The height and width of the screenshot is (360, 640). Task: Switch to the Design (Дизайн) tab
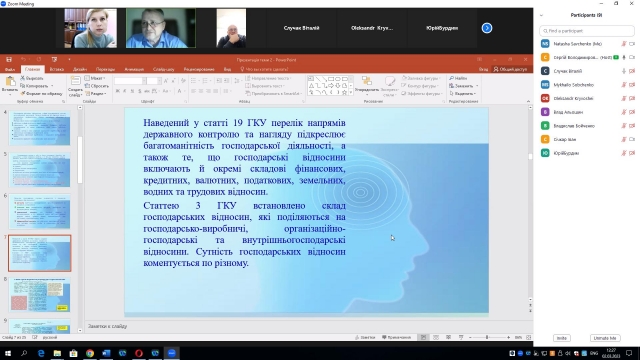tap(80, 69)
